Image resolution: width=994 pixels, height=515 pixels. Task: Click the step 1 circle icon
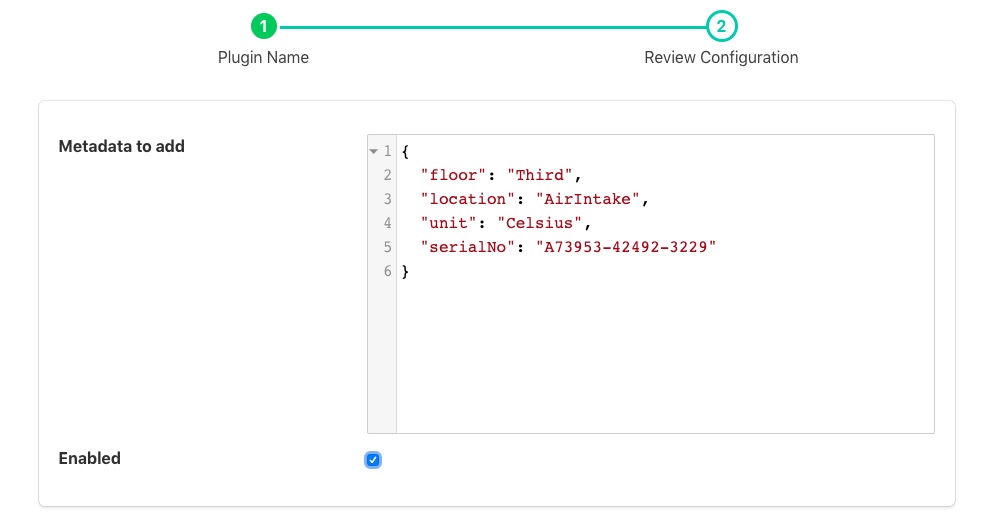(x=263, y=27)
